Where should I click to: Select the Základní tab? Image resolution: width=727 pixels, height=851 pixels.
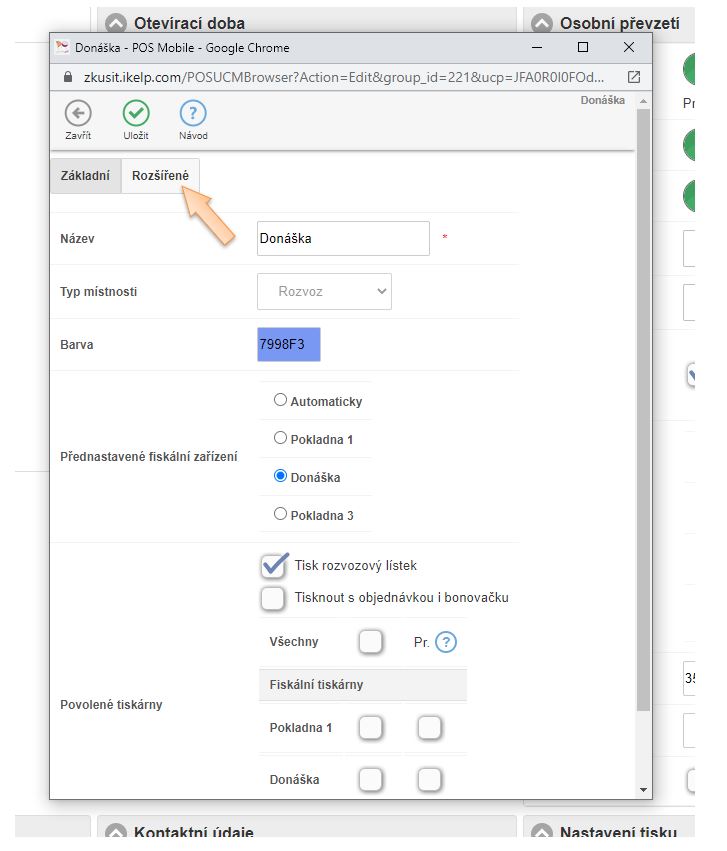pos(85,176)
